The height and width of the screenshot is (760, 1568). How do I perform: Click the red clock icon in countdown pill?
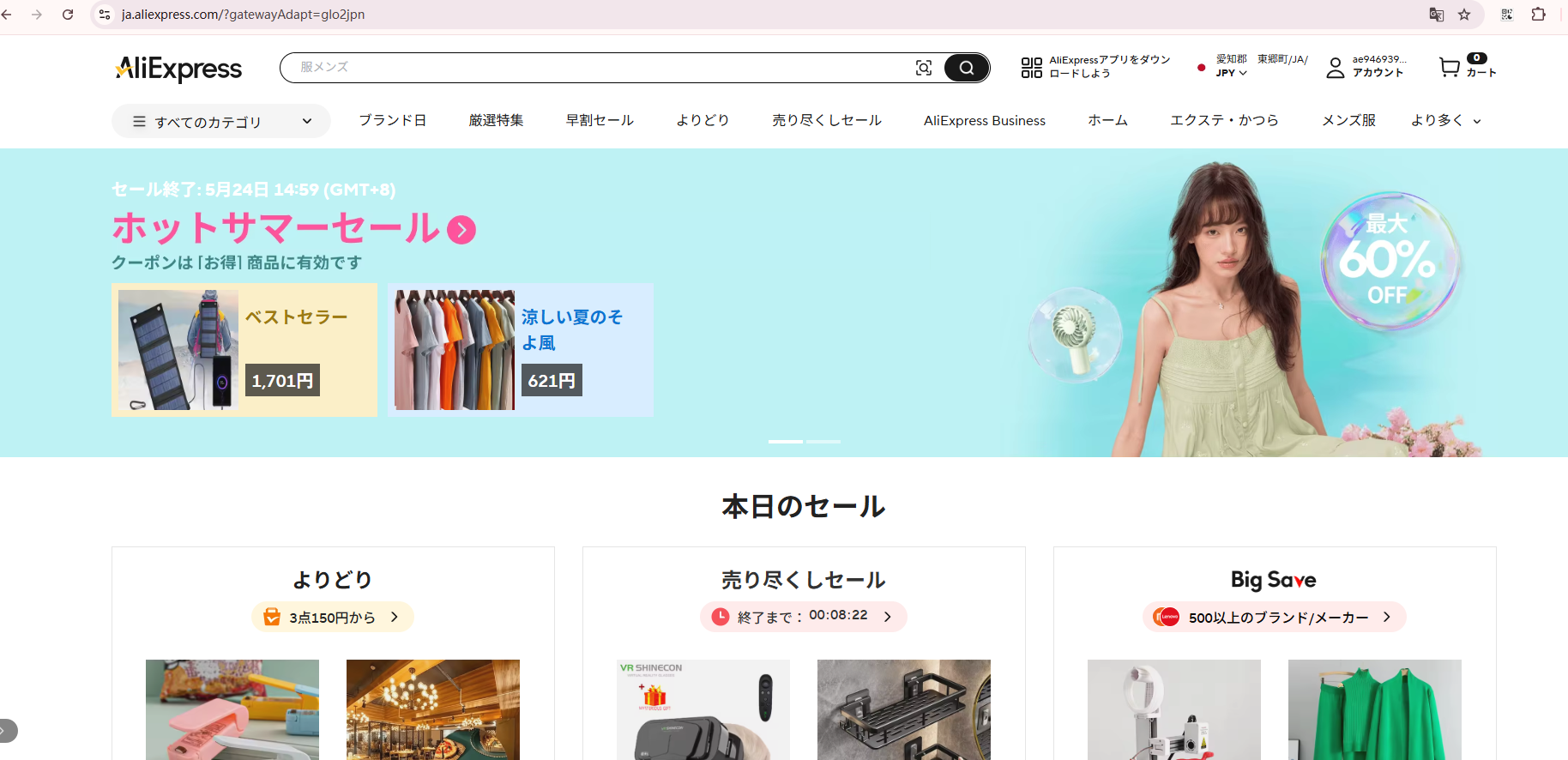pos(721,617)
